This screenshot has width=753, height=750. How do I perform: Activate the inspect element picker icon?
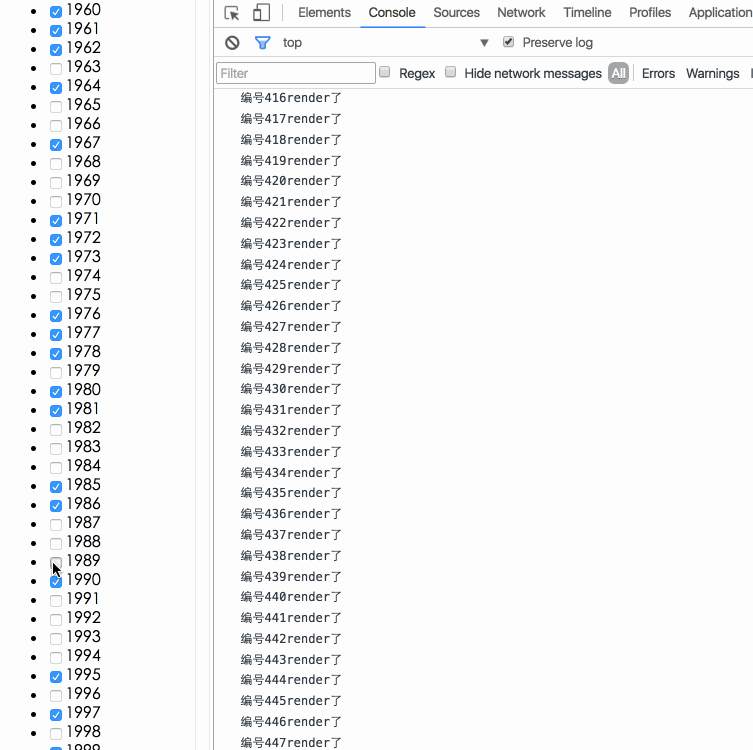point(232,12)
